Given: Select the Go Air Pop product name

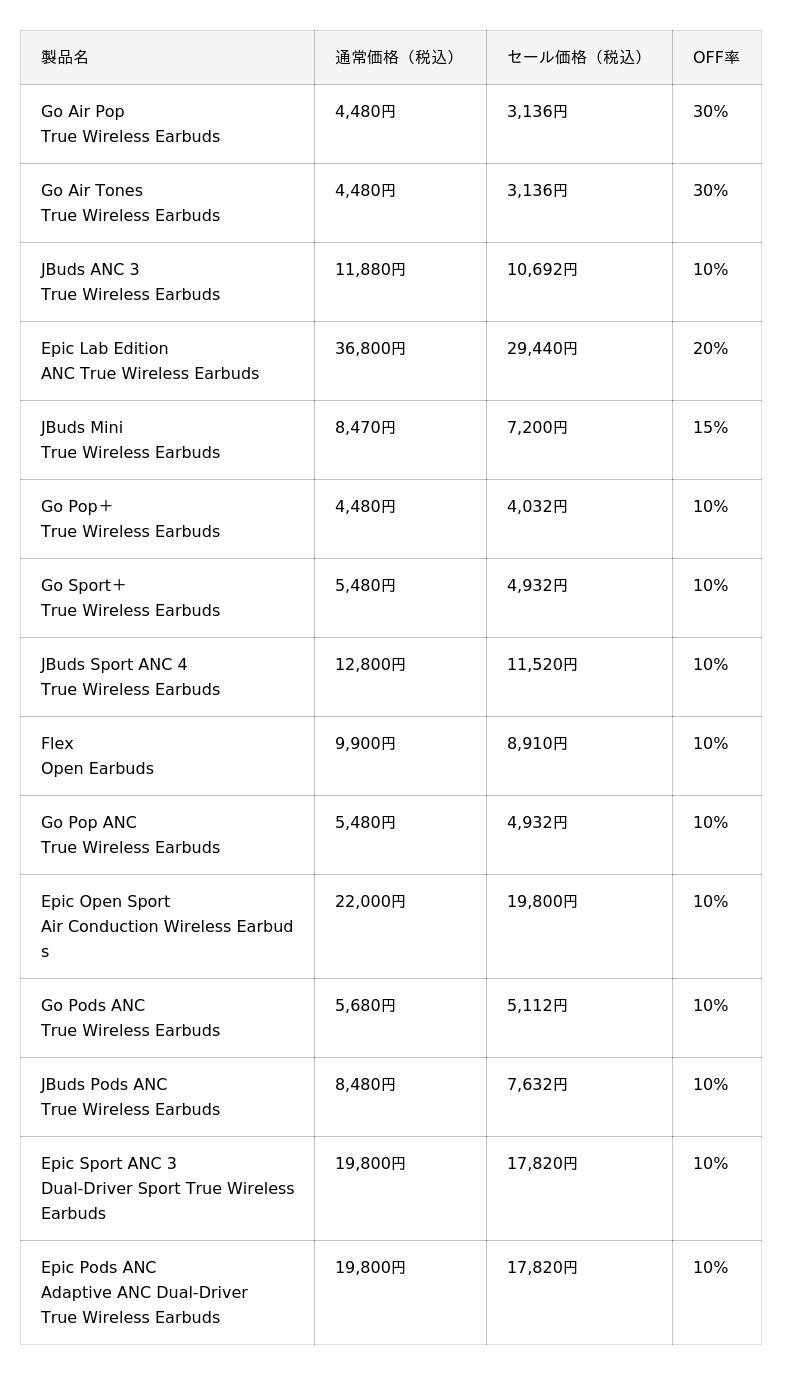Looking at the screenshot, I should tap(83, 112).
